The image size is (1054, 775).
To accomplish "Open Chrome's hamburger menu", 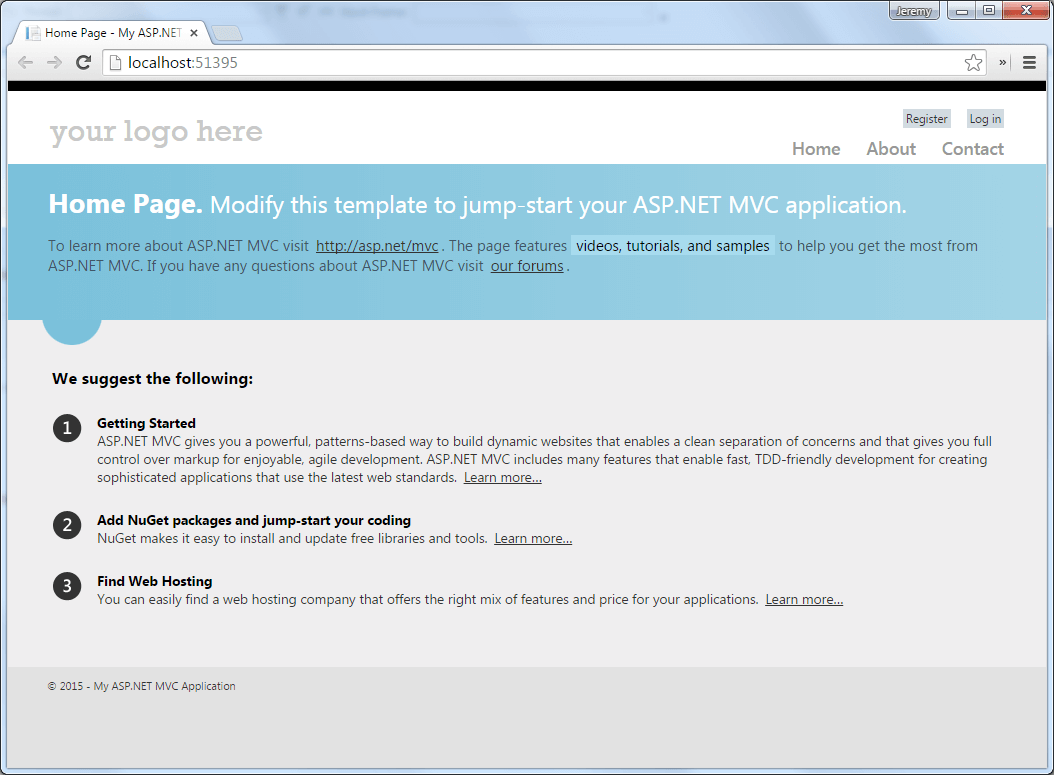I will (x=1029, y=62).
